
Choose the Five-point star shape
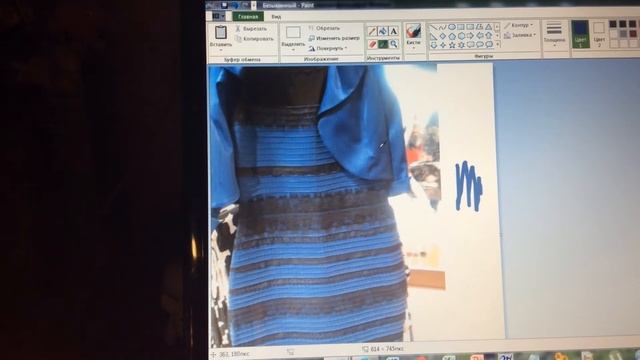pyautogui.click(x=452, y=45)
